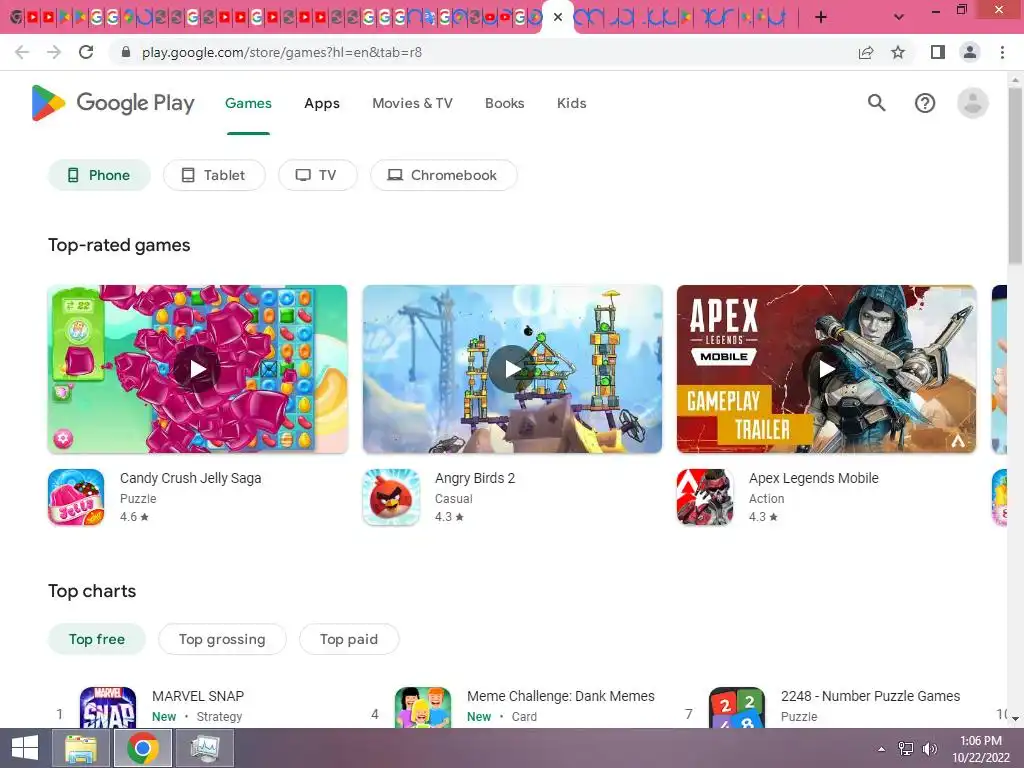Image resolution: width=1024 pixels, height=768 pixels.
Task: Switch to the Books tab
Action: point(504,103)
